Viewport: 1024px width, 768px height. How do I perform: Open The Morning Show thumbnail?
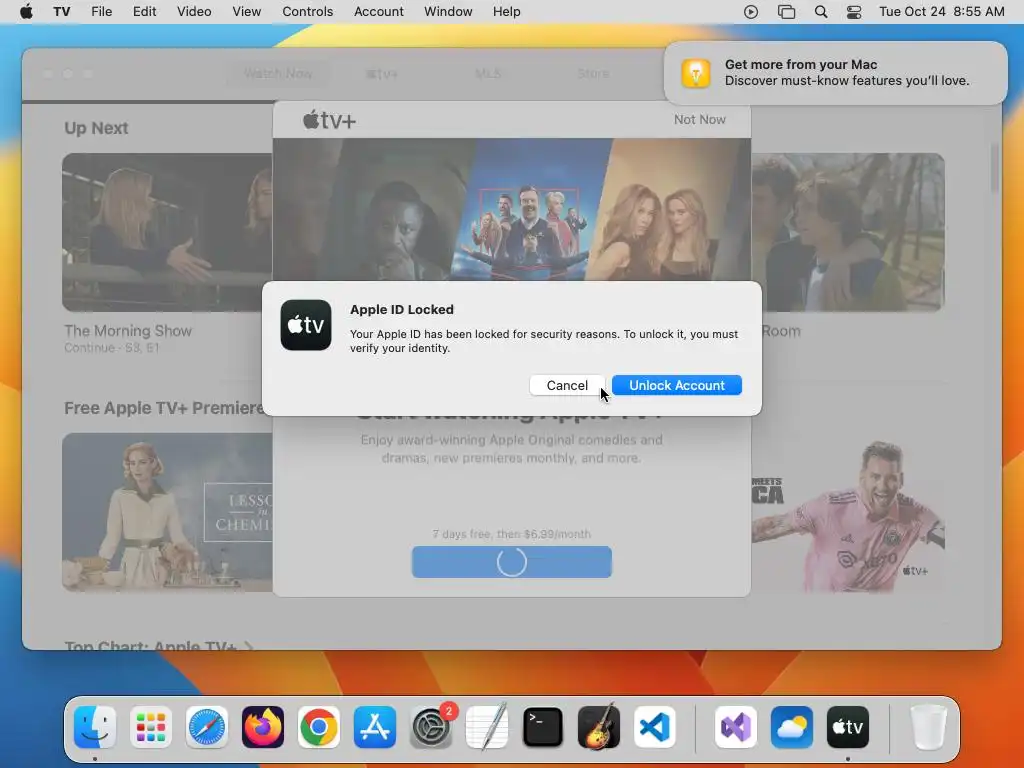pos(167,232)
